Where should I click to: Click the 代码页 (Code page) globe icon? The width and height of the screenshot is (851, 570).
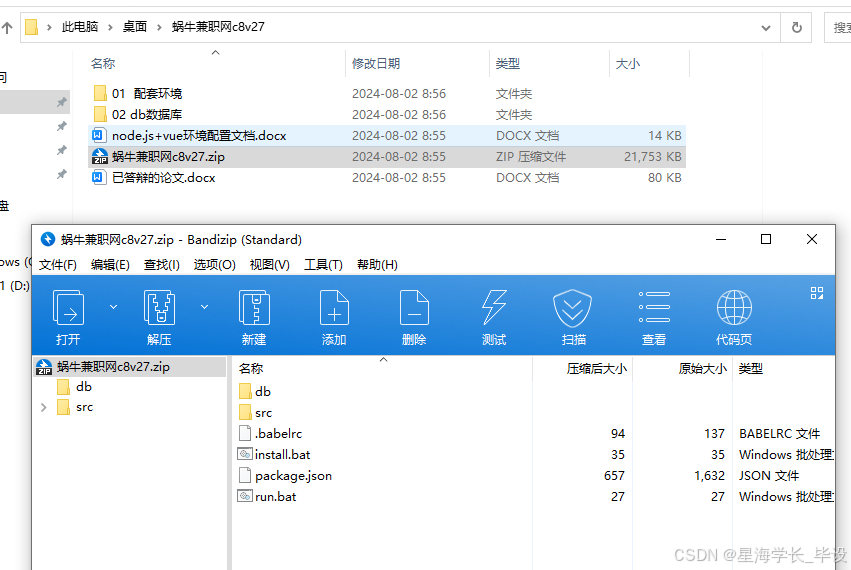click(734, 307)
